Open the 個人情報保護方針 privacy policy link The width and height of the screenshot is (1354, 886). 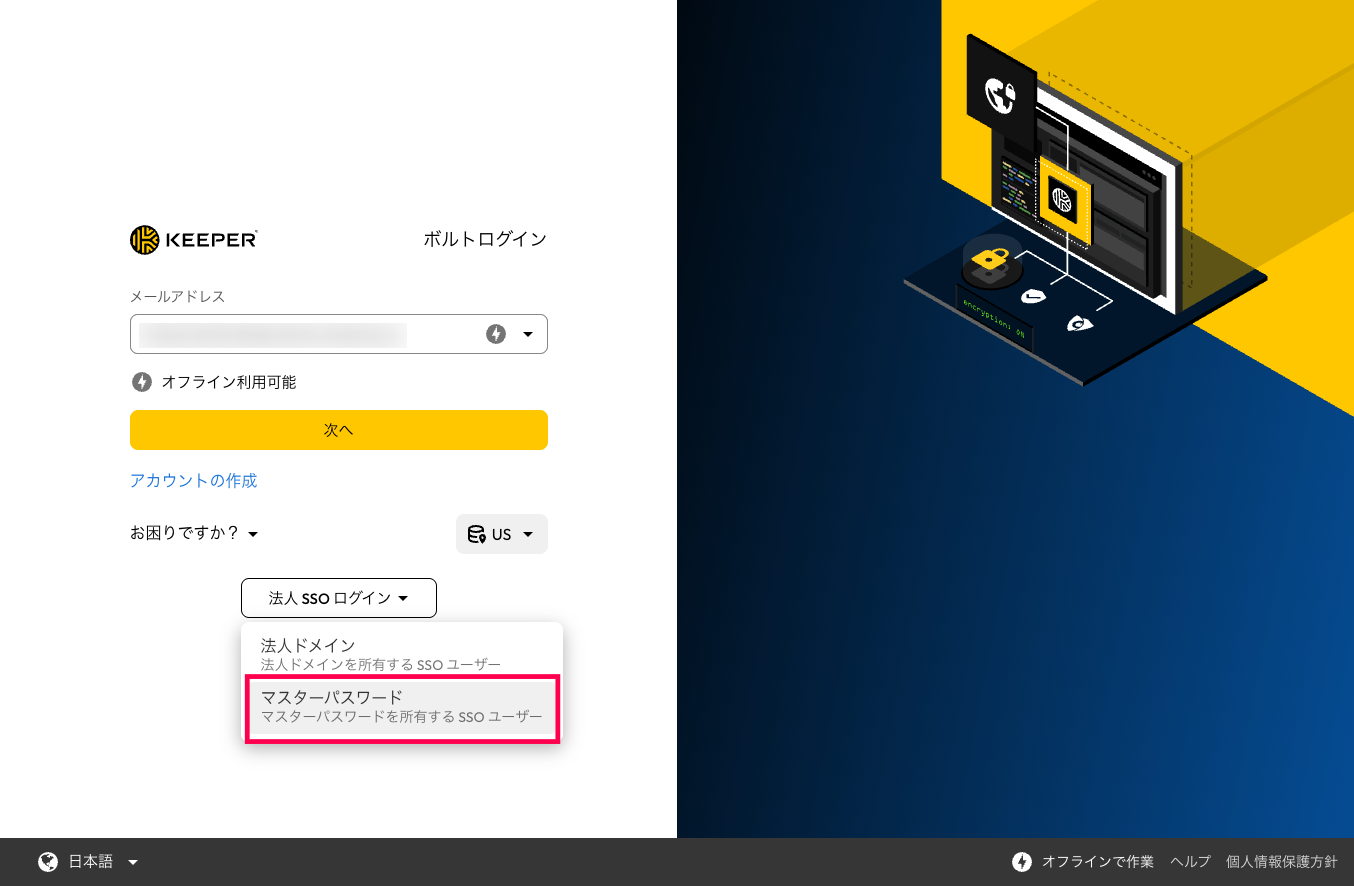pos(1281,860)
